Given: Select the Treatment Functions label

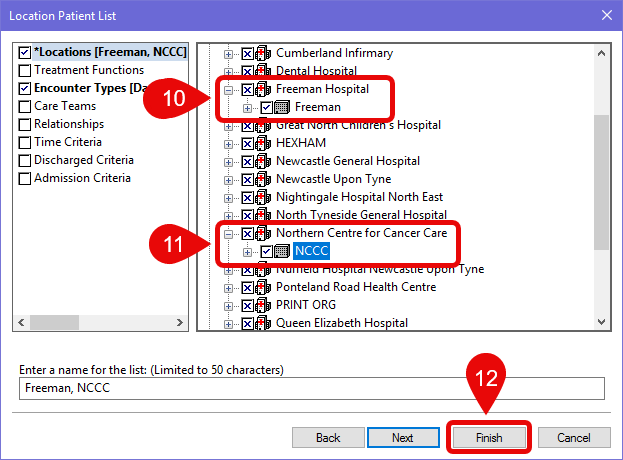Looking at the screenshot, I should [x=89, y=70].
